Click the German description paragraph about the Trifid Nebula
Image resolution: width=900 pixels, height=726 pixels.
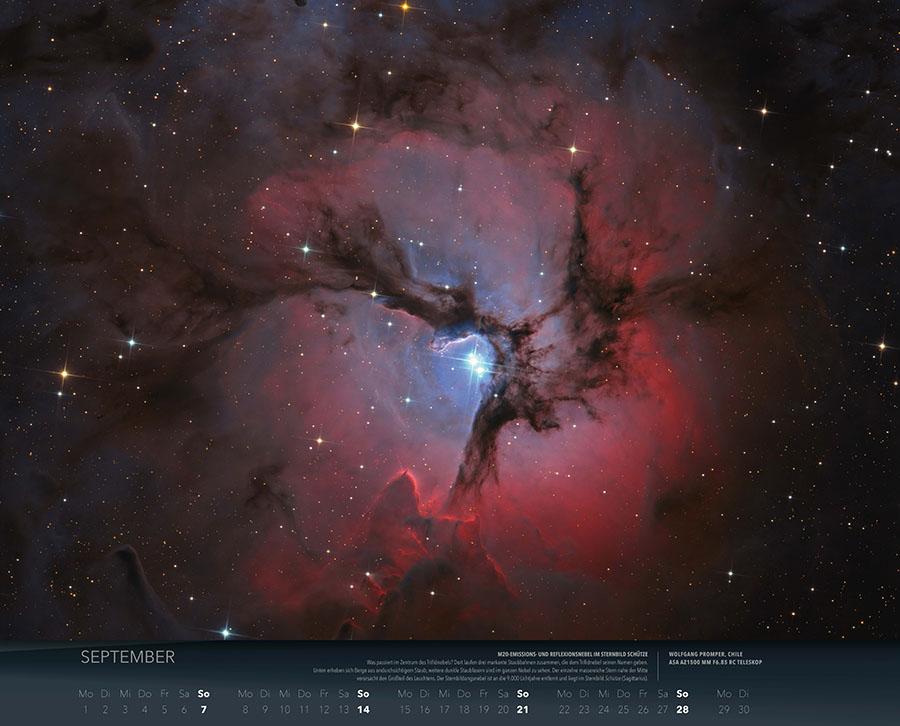click(480, 670)
